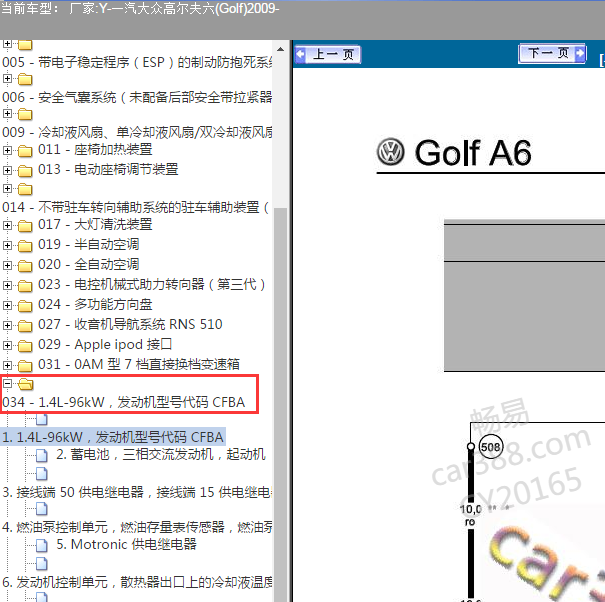This screenshot has width=605, height=602.
Task: Expand the 019 半自动空调 node
Action: (x=7, y=245)
